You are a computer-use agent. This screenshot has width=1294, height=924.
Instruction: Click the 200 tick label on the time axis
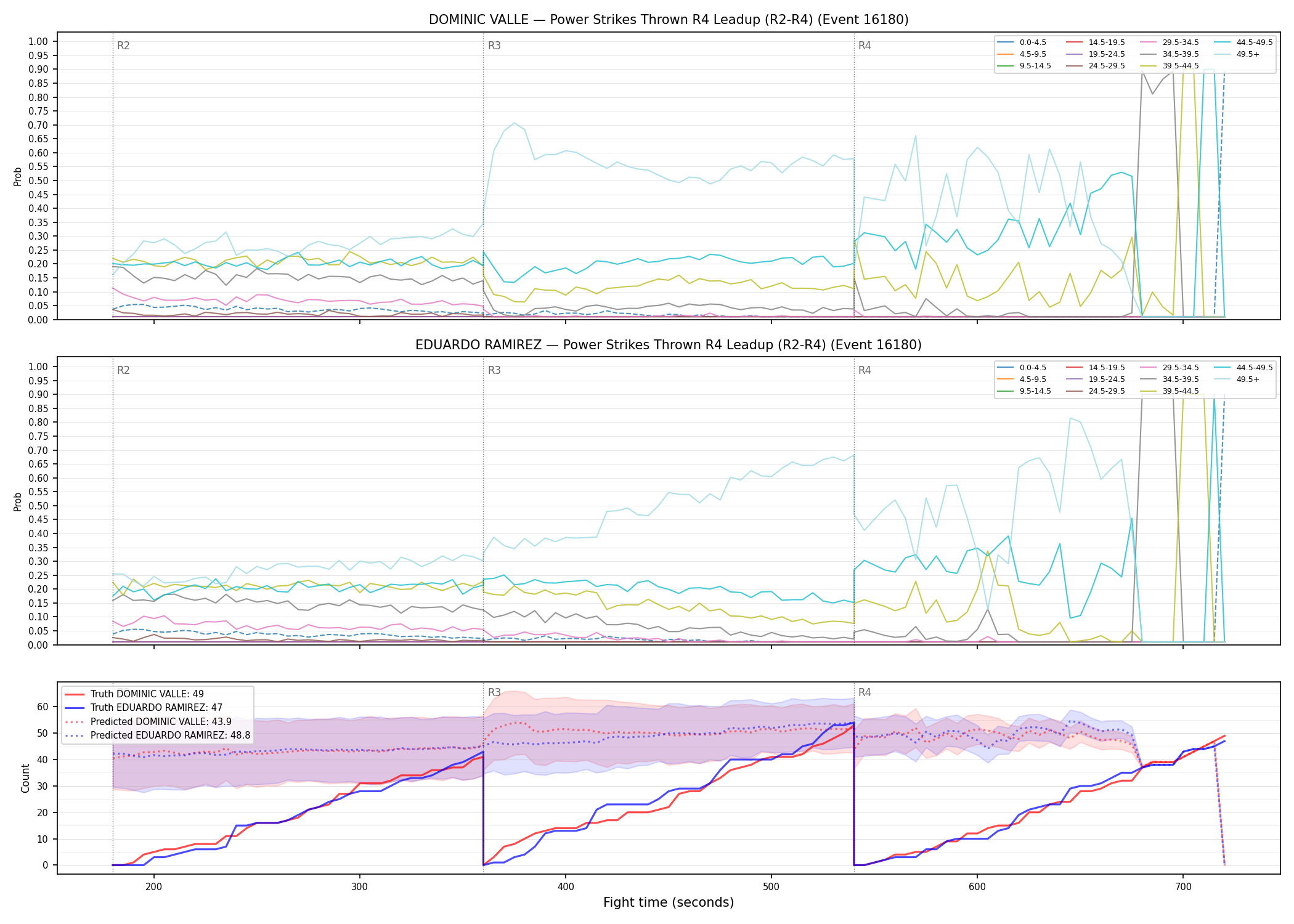tap(153, 886)
